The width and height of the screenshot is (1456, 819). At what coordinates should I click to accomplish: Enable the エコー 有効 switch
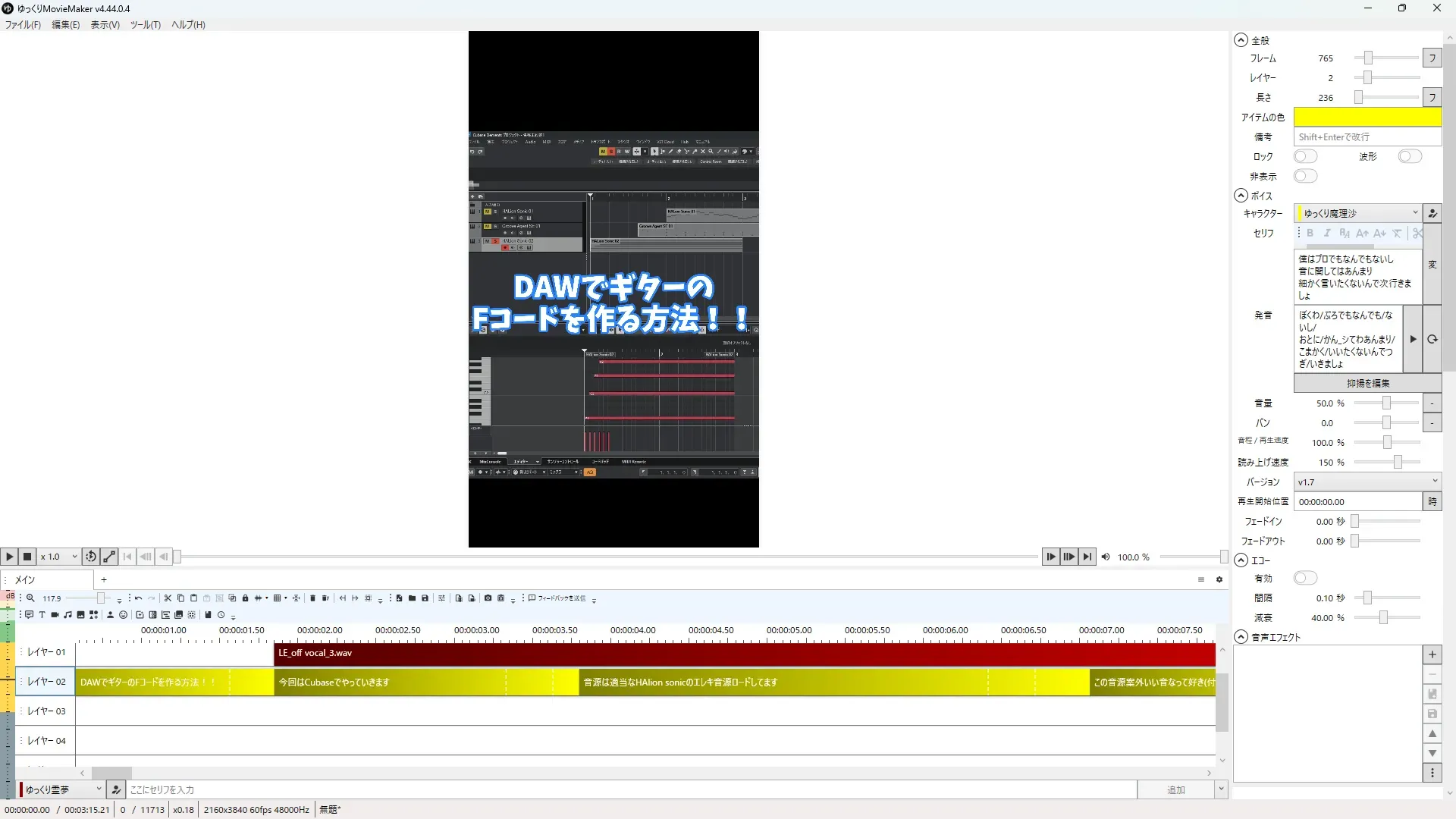point(1305,578)
